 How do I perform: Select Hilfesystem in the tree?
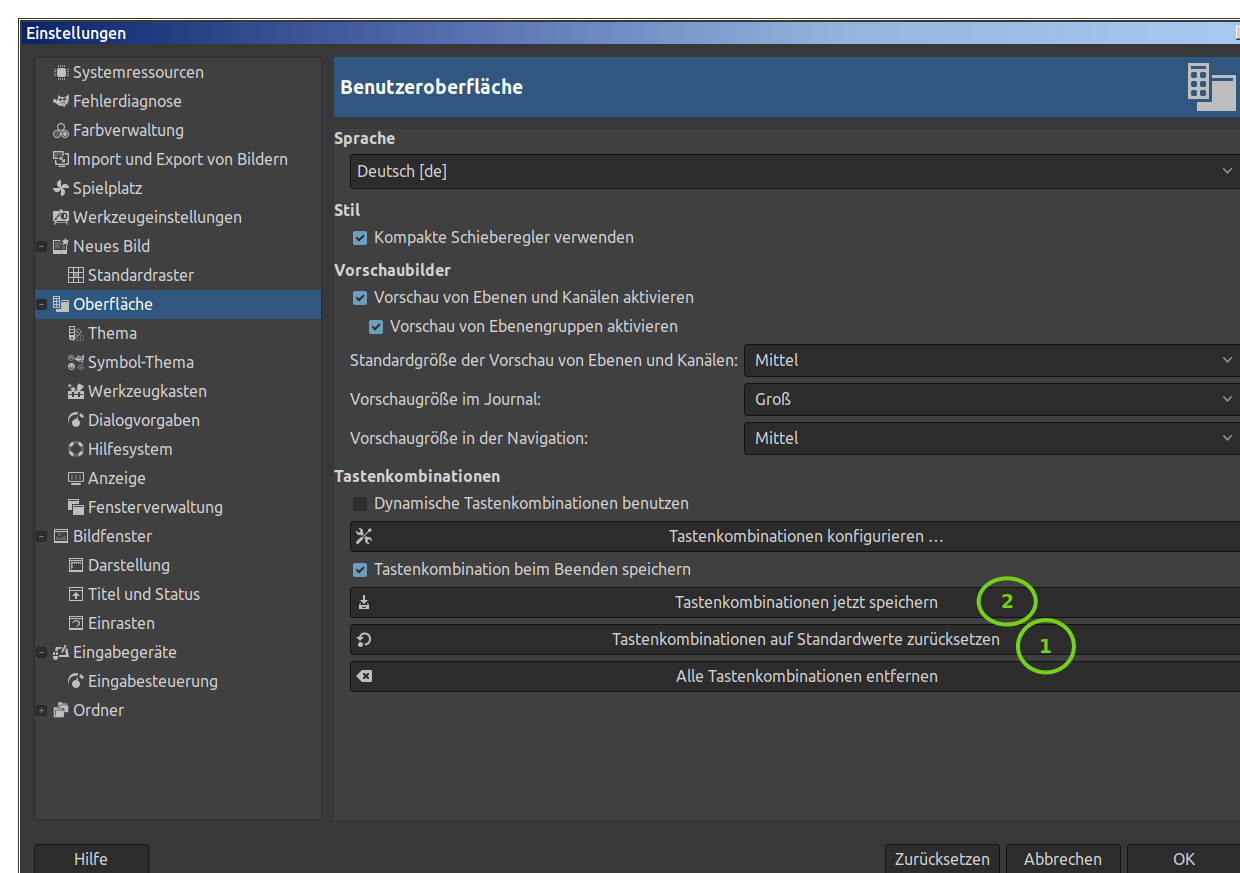point(130,450)
